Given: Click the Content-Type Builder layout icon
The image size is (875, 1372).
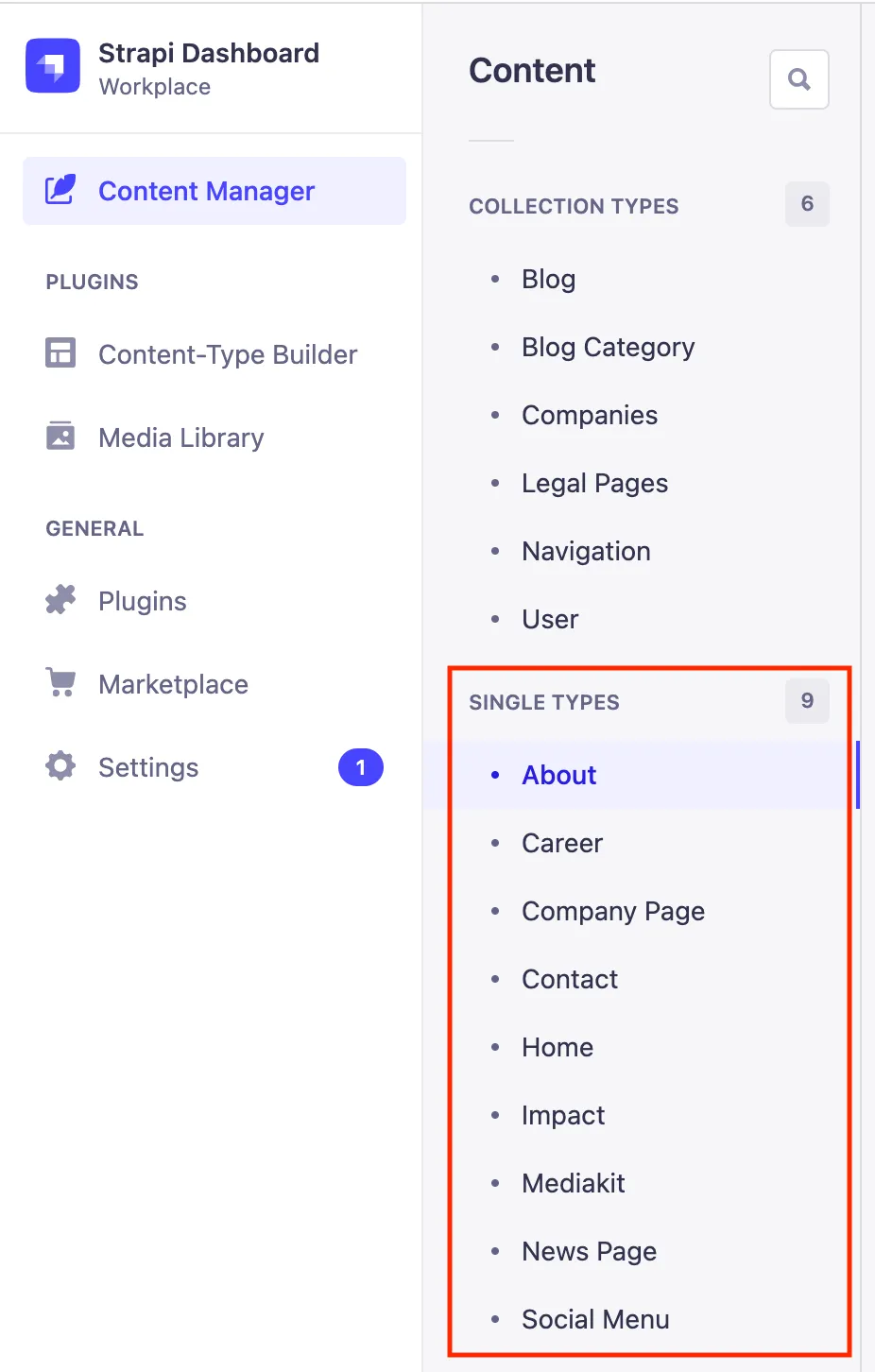Looking at the screenshot, I should (60, 353).
